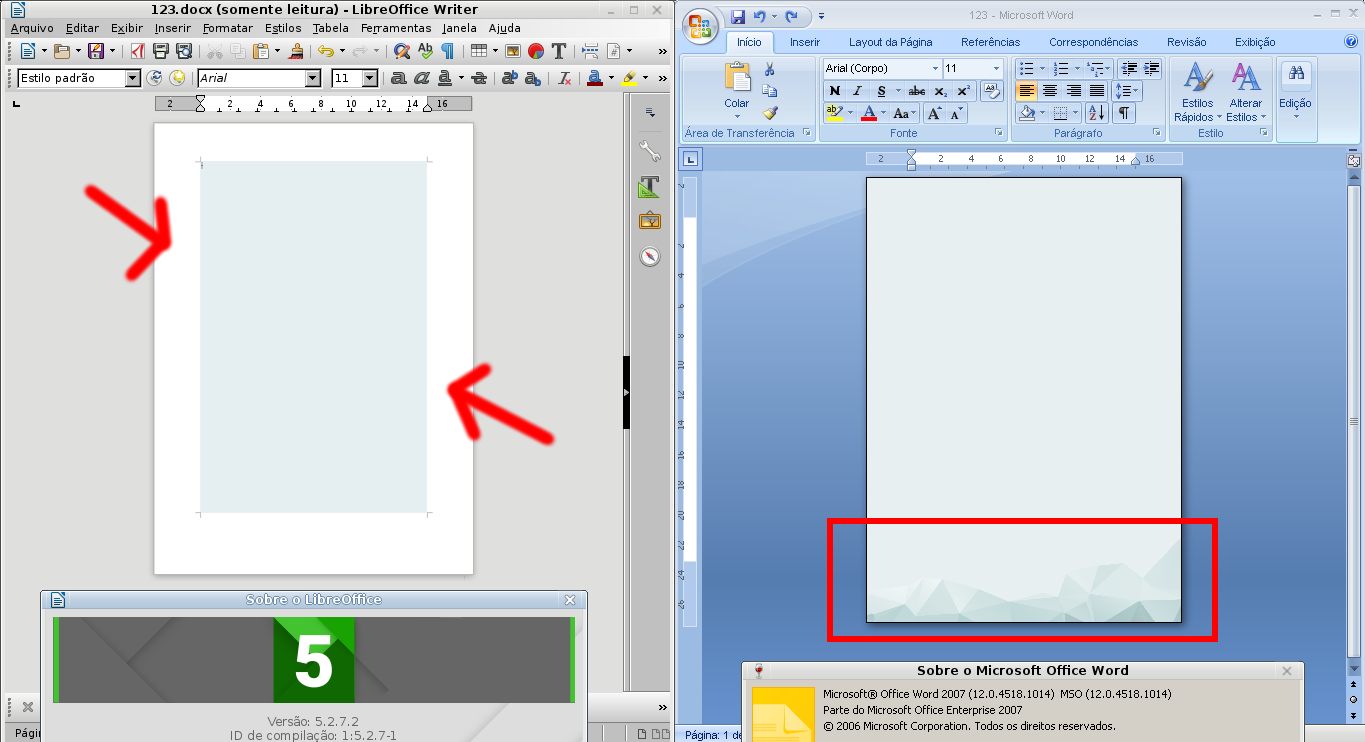Open Customize Quick Access Toolbar arrow in Word
The height and width of the screenshot is (742, 1365).
[821, 17]
